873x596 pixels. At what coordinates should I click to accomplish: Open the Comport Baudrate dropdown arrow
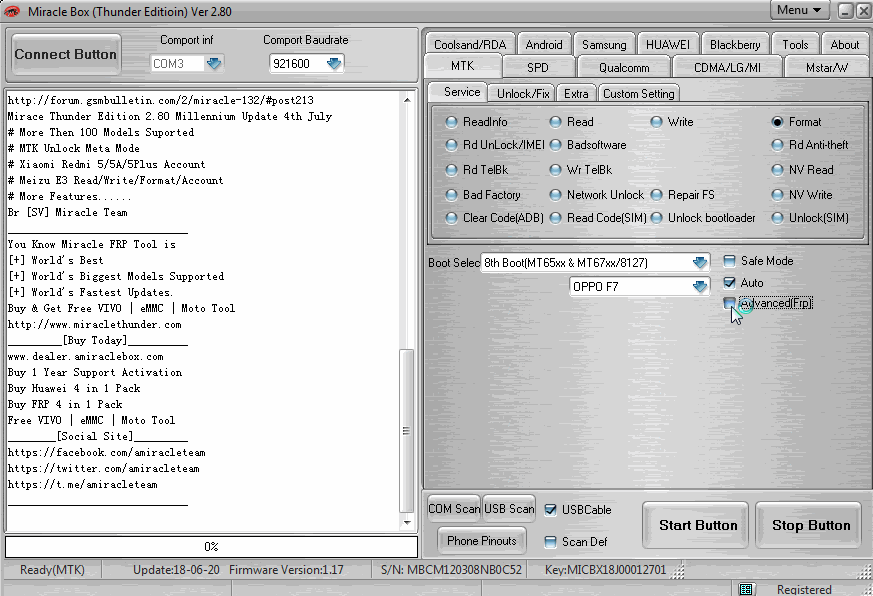[334, 63]
